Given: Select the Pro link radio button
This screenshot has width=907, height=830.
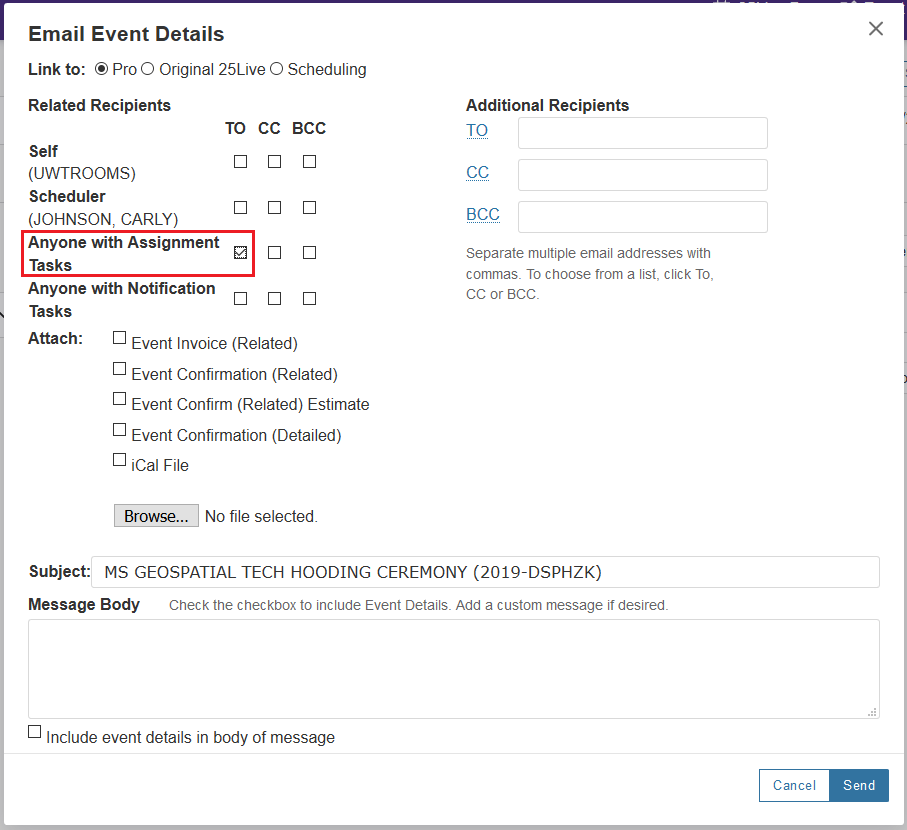Looking at the screenshot, I should [101, 69].
